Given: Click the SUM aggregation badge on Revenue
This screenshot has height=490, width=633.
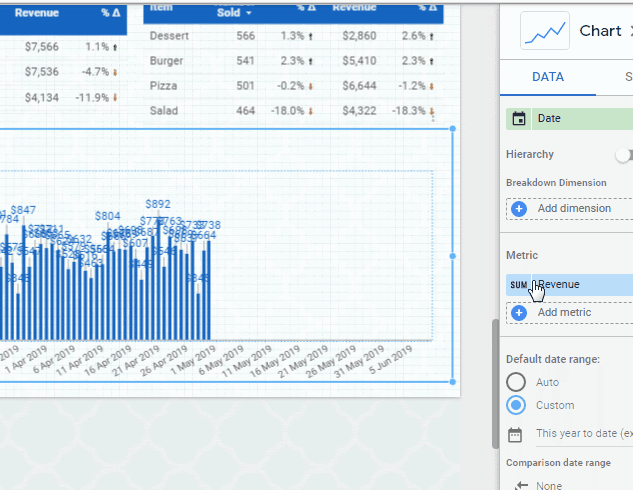Looking at the screenshot, I should point(518,285).
